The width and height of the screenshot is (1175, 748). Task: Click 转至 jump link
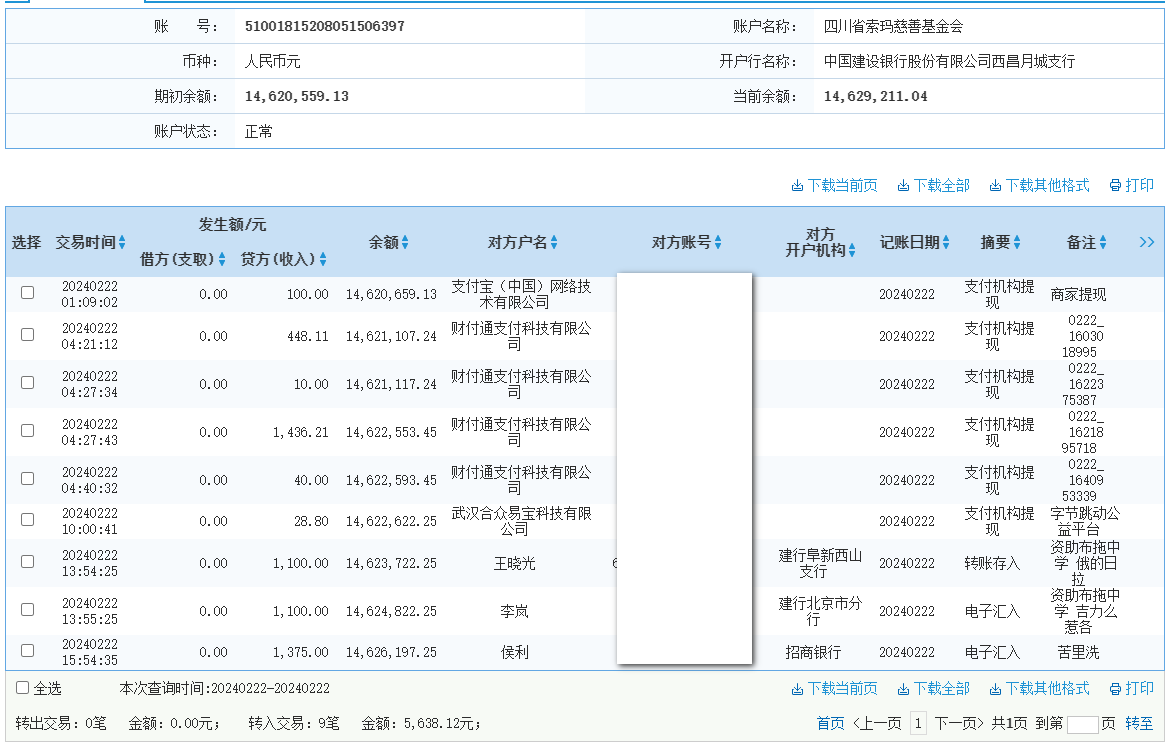pyautogui.click(x=1139, y=723)
